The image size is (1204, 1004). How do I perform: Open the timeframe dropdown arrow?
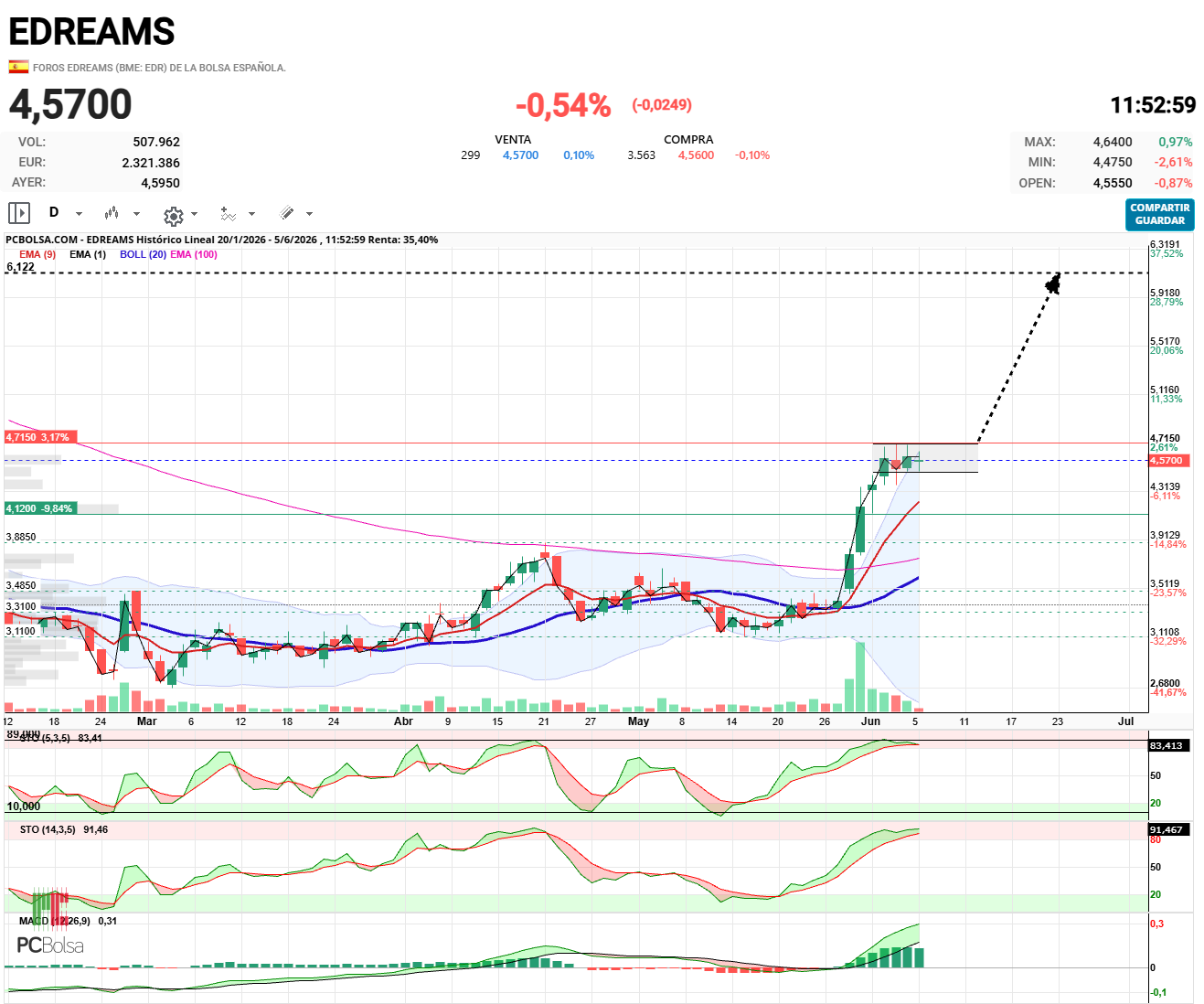tap(79, 214)
